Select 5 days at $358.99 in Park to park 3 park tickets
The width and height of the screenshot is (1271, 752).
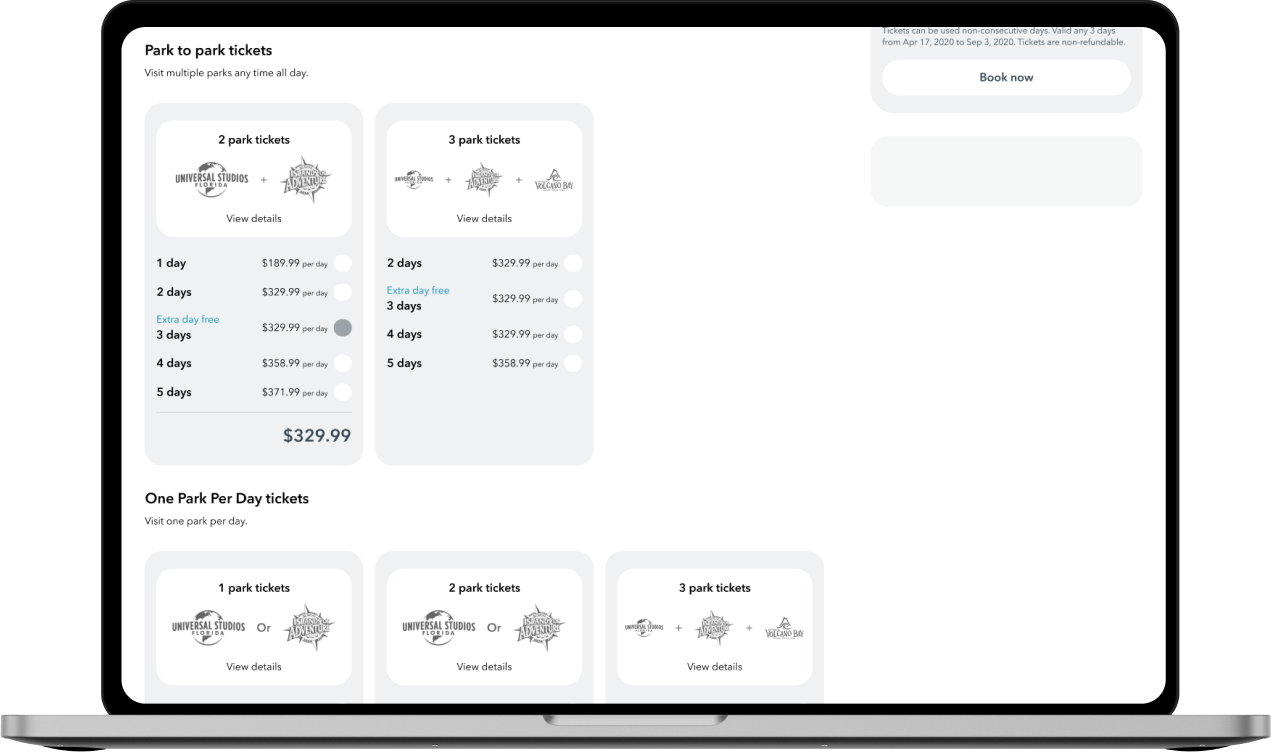[x=573, y=363]
